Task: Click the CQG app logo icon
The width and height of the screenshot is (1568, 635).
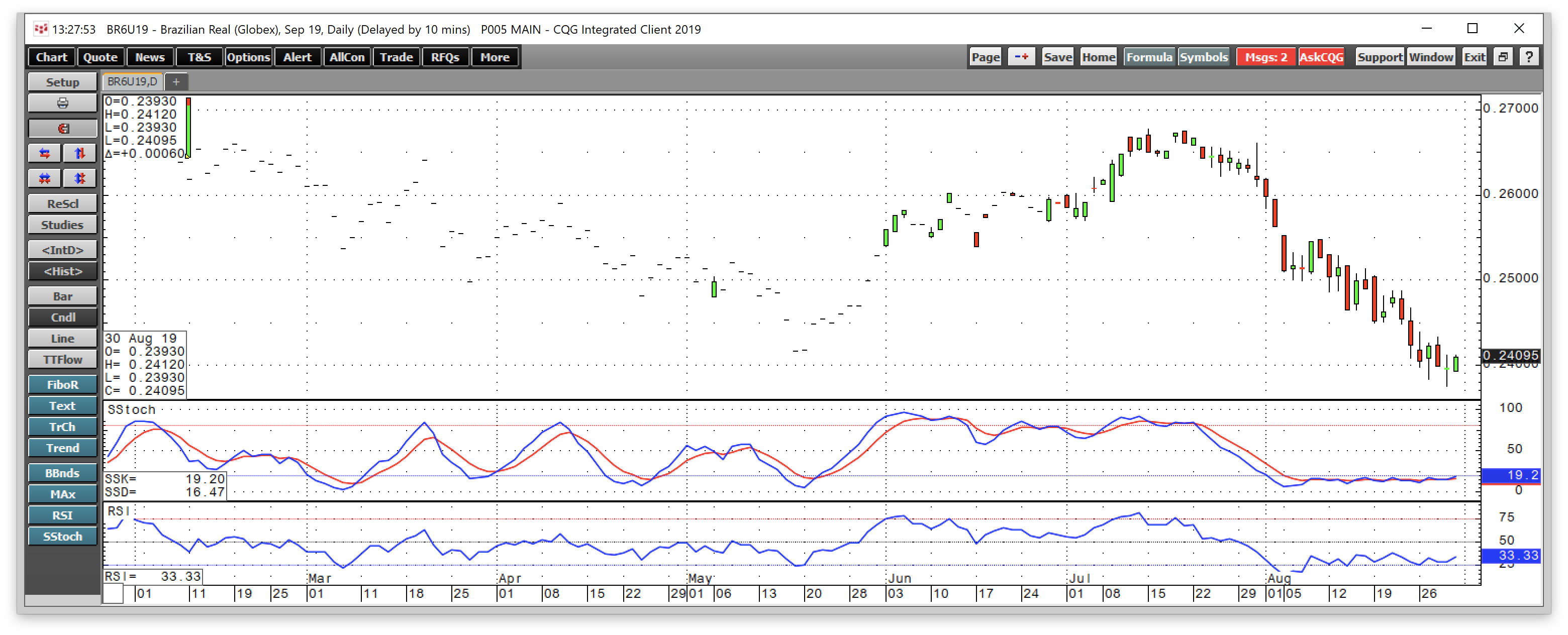Action: click(41, 29)
